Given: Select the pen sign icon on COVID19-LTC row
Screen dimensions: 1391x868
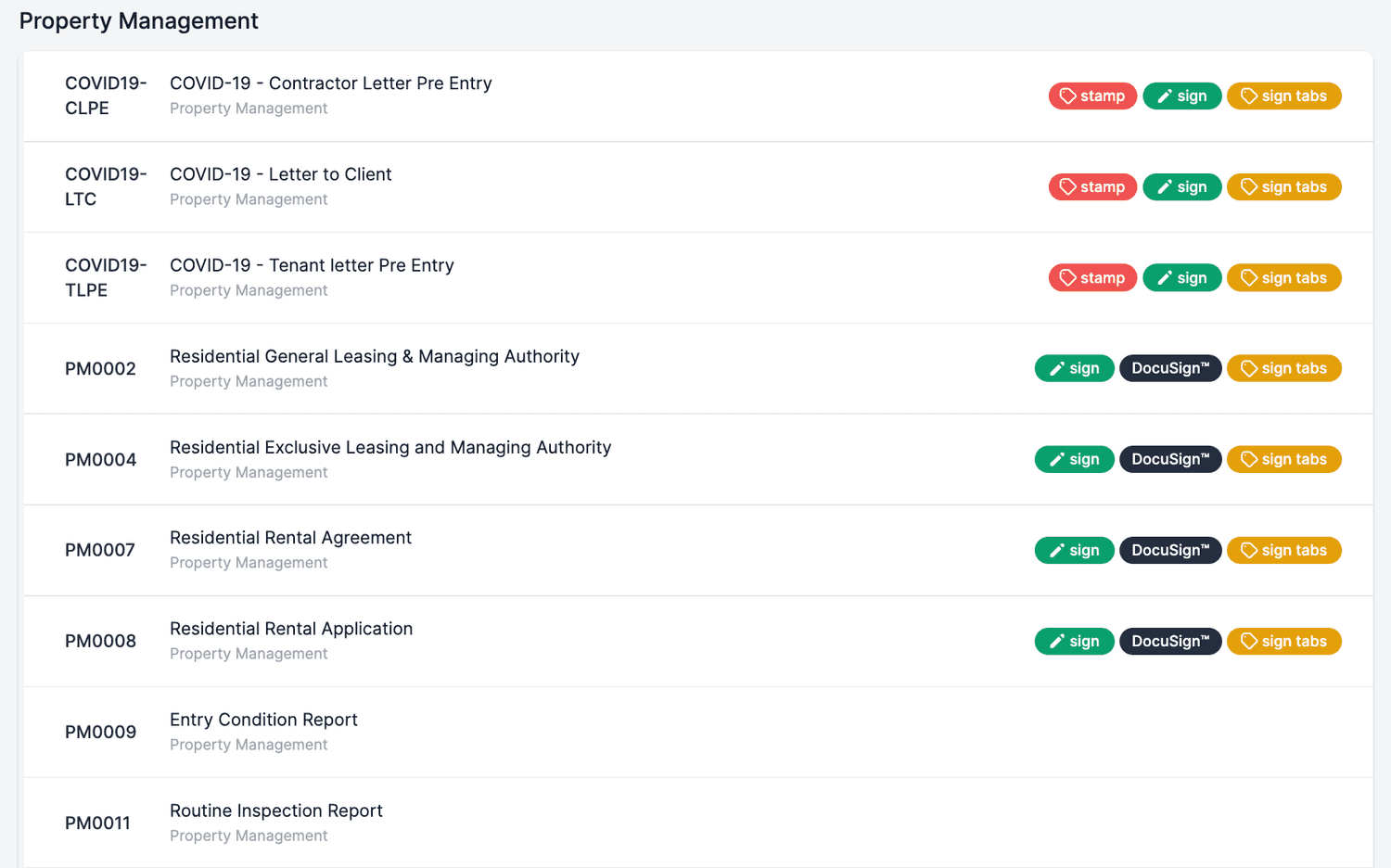Looking at the screenshot, I should point(1165,186).
